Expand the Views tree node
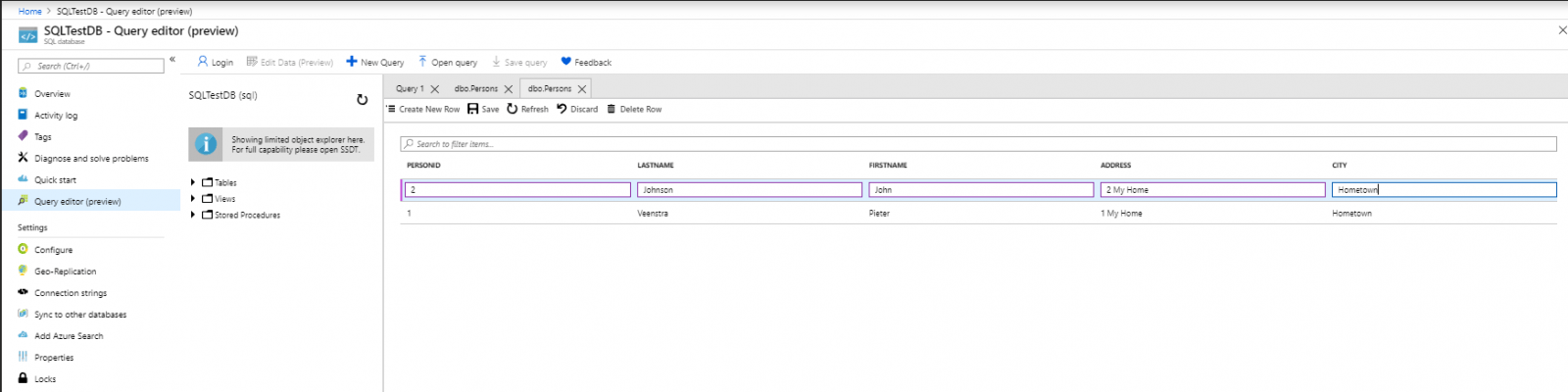 [193, 199]
